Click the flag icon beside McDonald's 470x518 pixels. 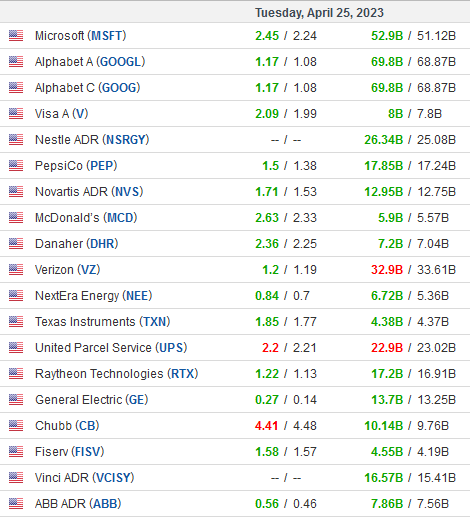coord(16,218)
